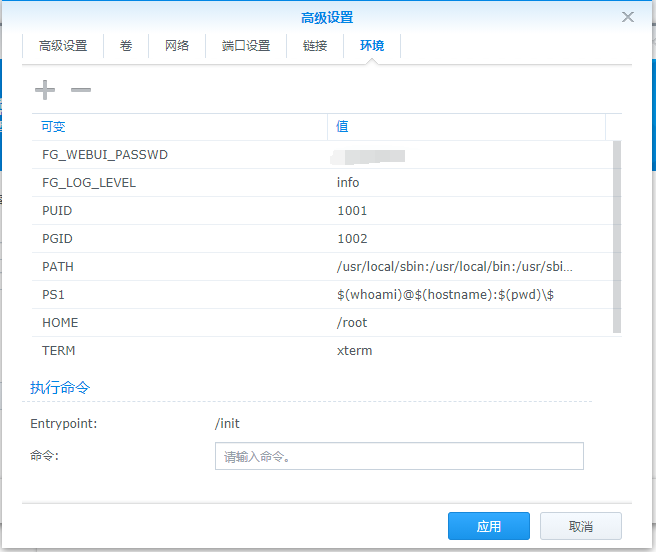Viewport: 656px width, 552px height.
Task: Select the 环境 tab
Action: tap(372, 46)
